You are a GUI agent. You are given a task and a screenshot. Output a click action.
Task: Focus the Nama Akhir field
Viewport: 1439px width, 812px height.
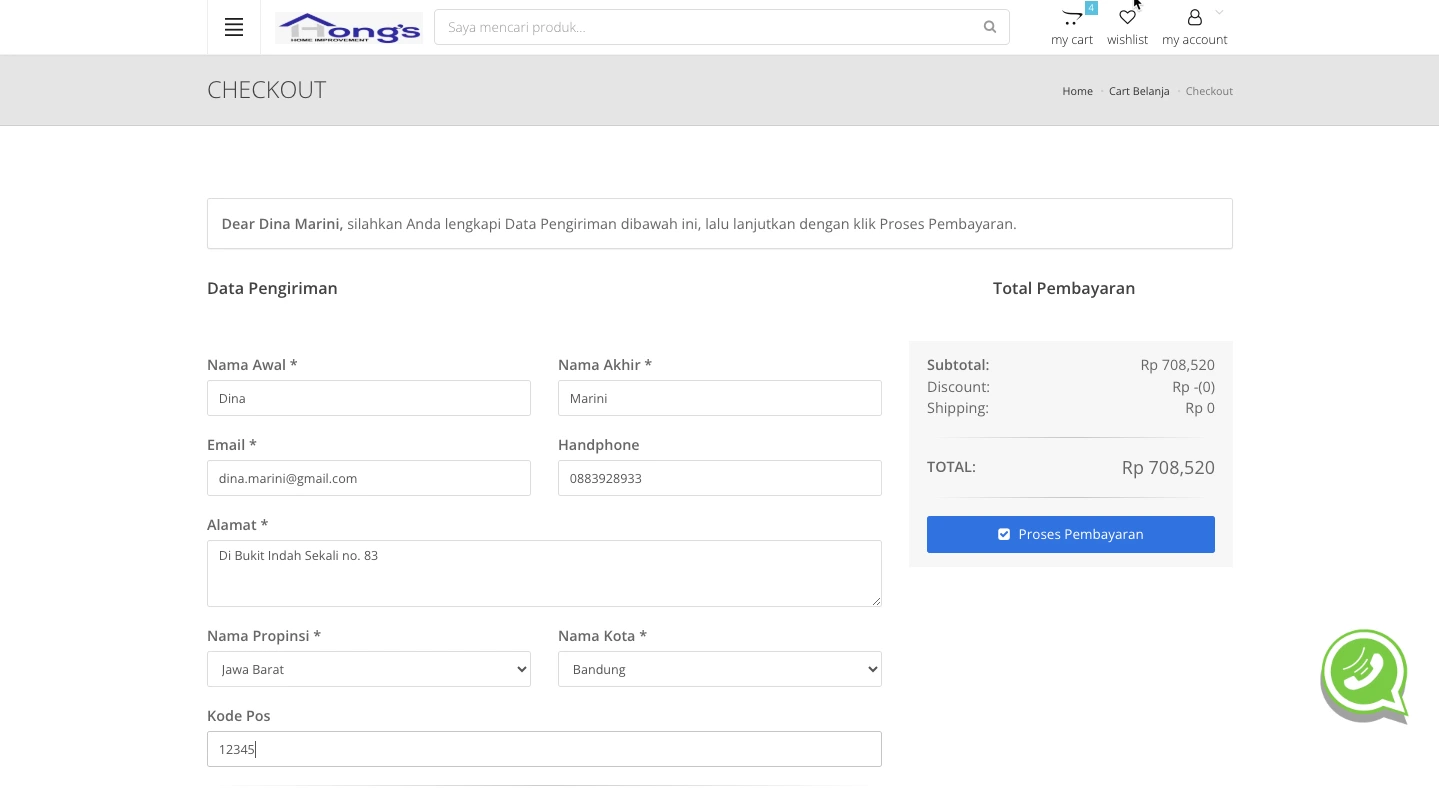(719, 398)
